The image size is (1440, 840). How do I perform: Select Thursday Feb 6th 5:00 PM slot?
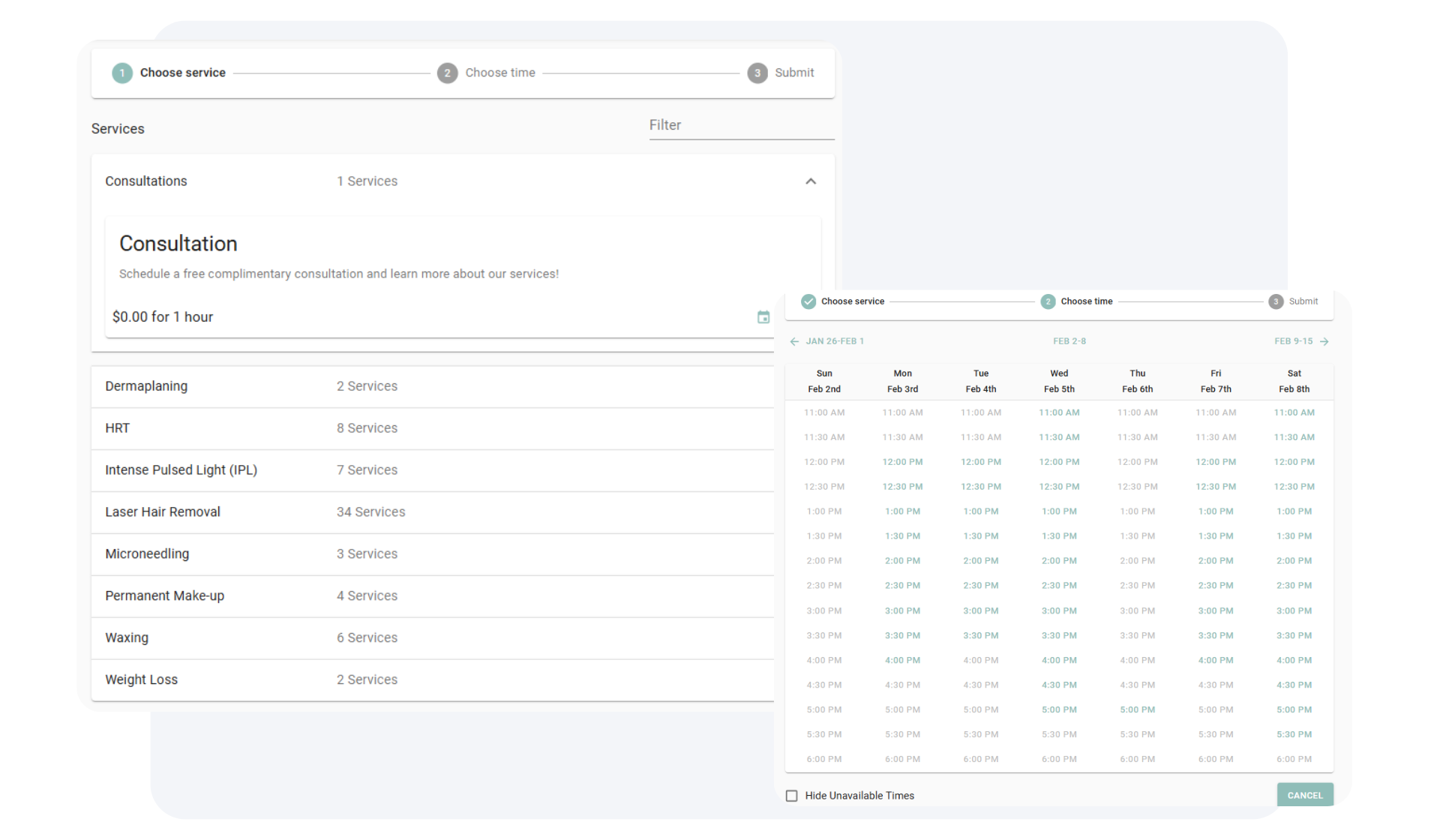(1138, 709)
